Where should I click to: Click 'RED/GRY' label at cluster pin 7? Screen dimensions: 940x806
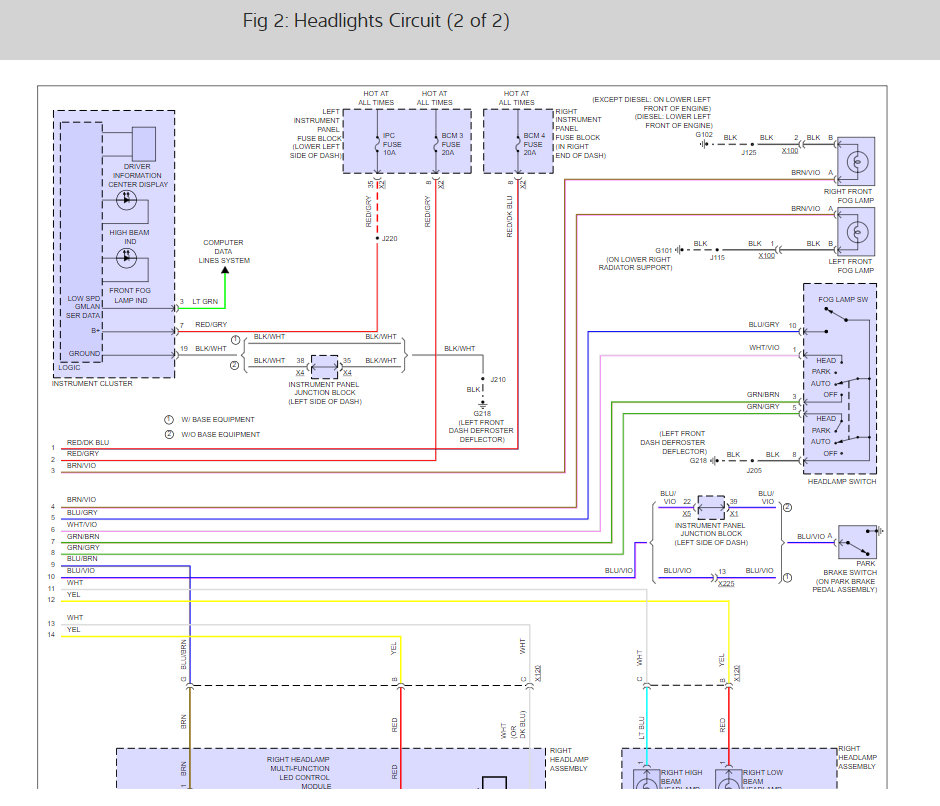point(211,325)
